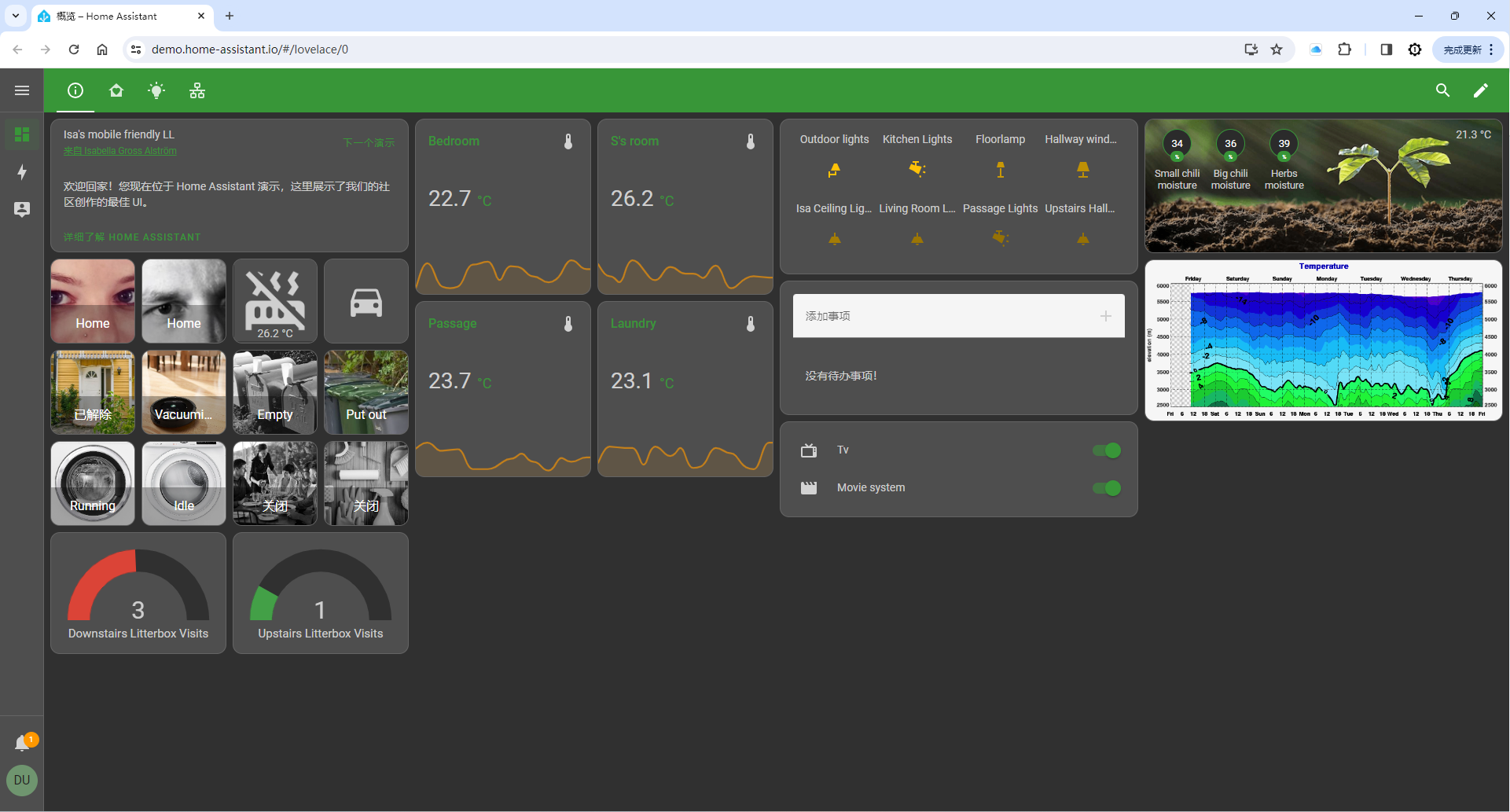Open the DU user profile avatar
This screenshot has width=1510, height=812.
pos(22,781)
